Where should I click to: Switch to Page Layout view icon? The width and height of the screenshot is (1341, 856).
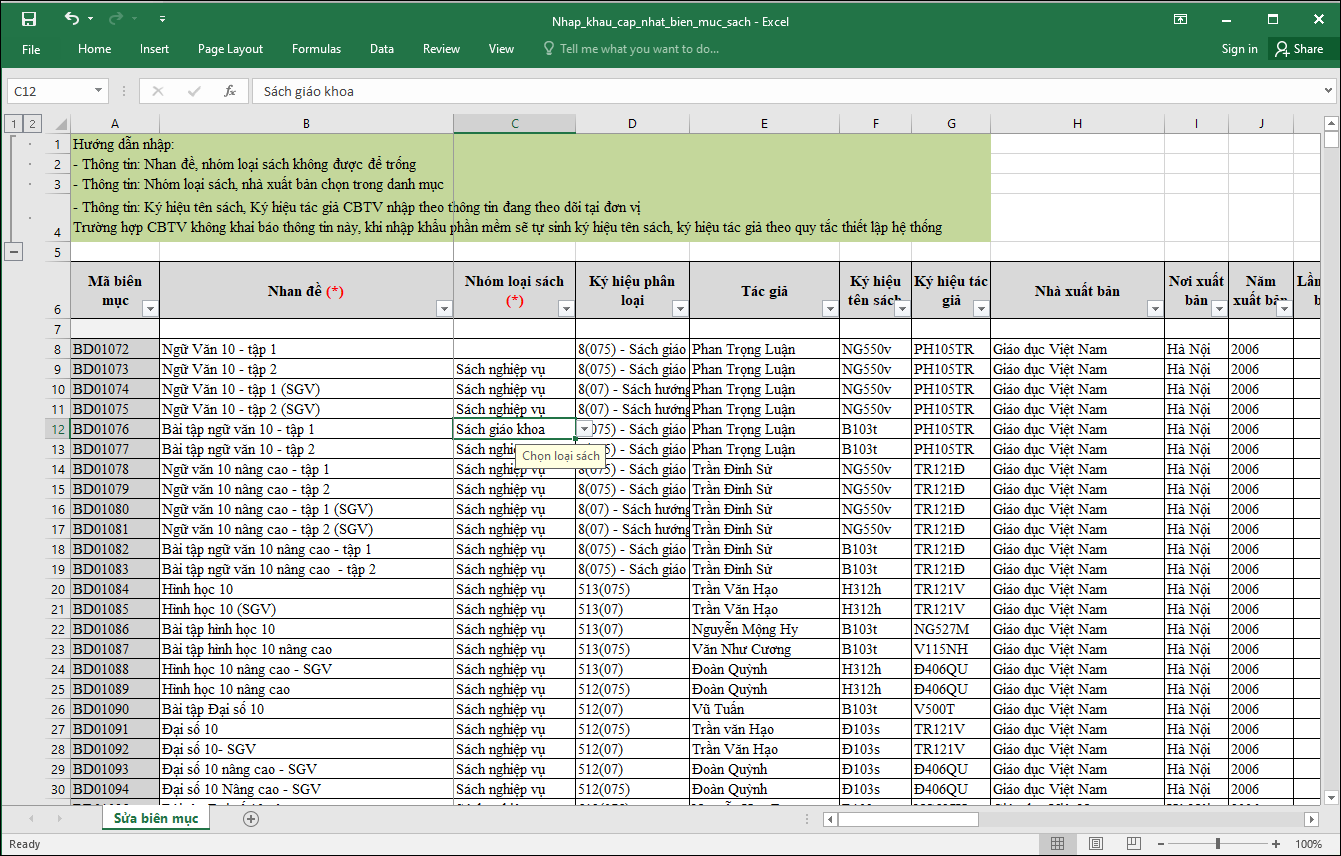(x=1096, y=844)
